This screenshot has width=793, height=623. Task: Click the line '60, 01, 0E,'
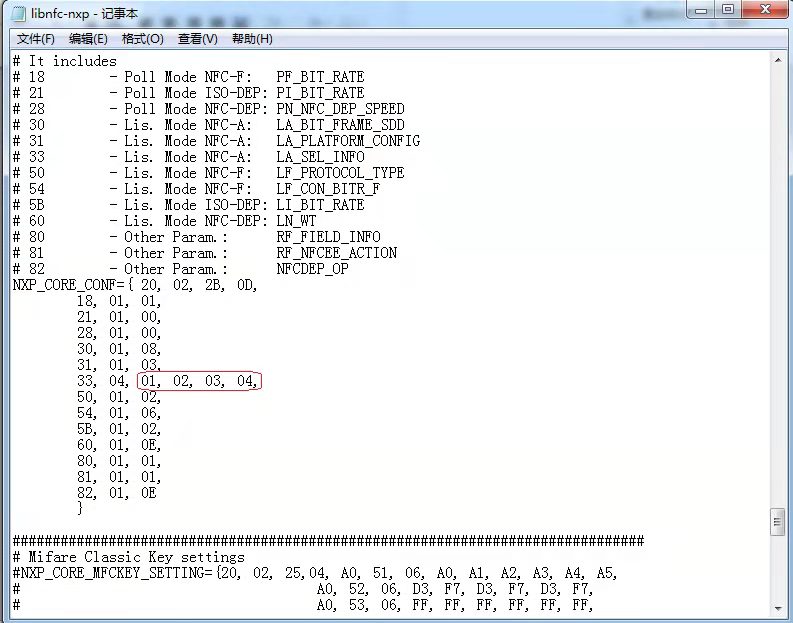pyautogui.click(x=119, y=446)
